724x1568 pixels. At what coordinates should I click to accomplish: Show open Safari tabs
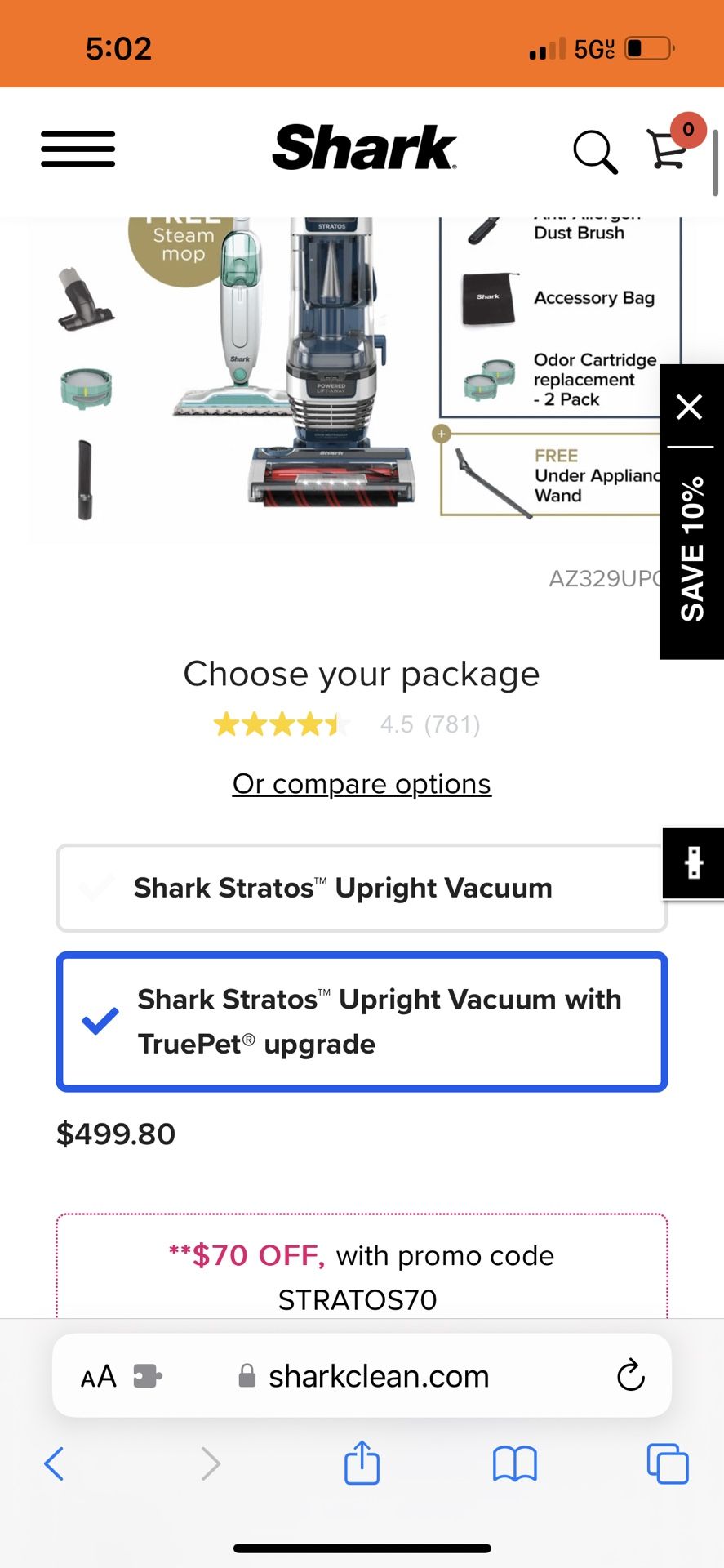pos(667,1463)
